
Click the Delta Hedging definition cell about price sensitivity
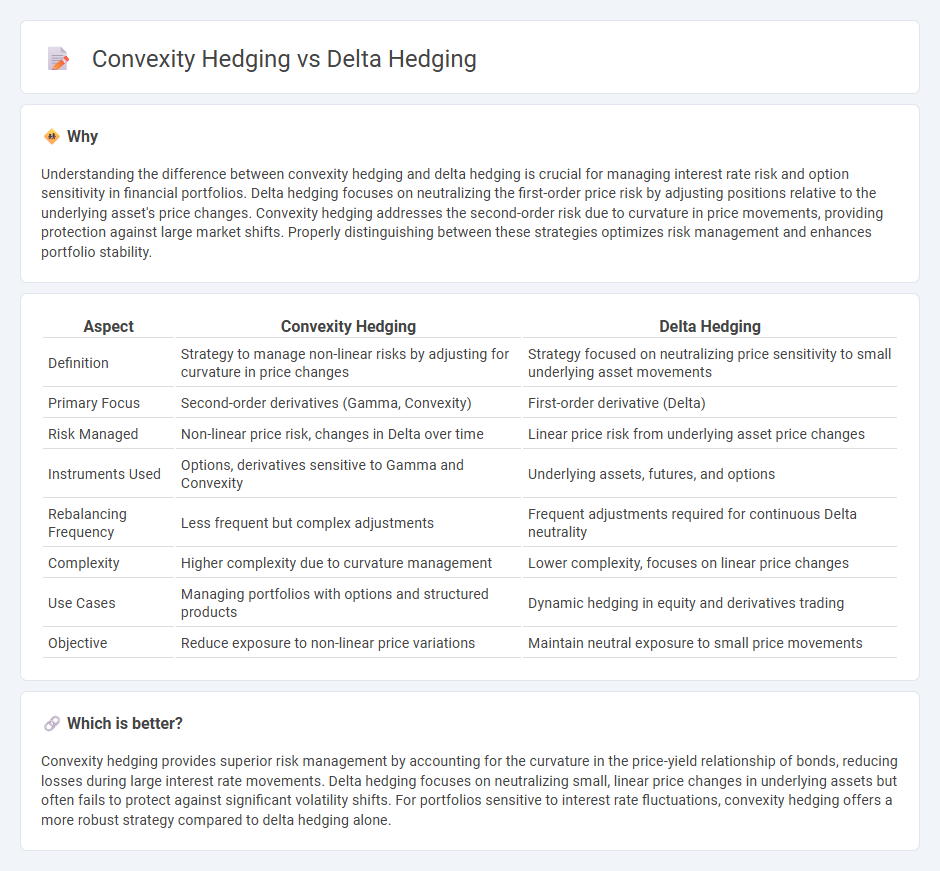[x=709, y=363]
